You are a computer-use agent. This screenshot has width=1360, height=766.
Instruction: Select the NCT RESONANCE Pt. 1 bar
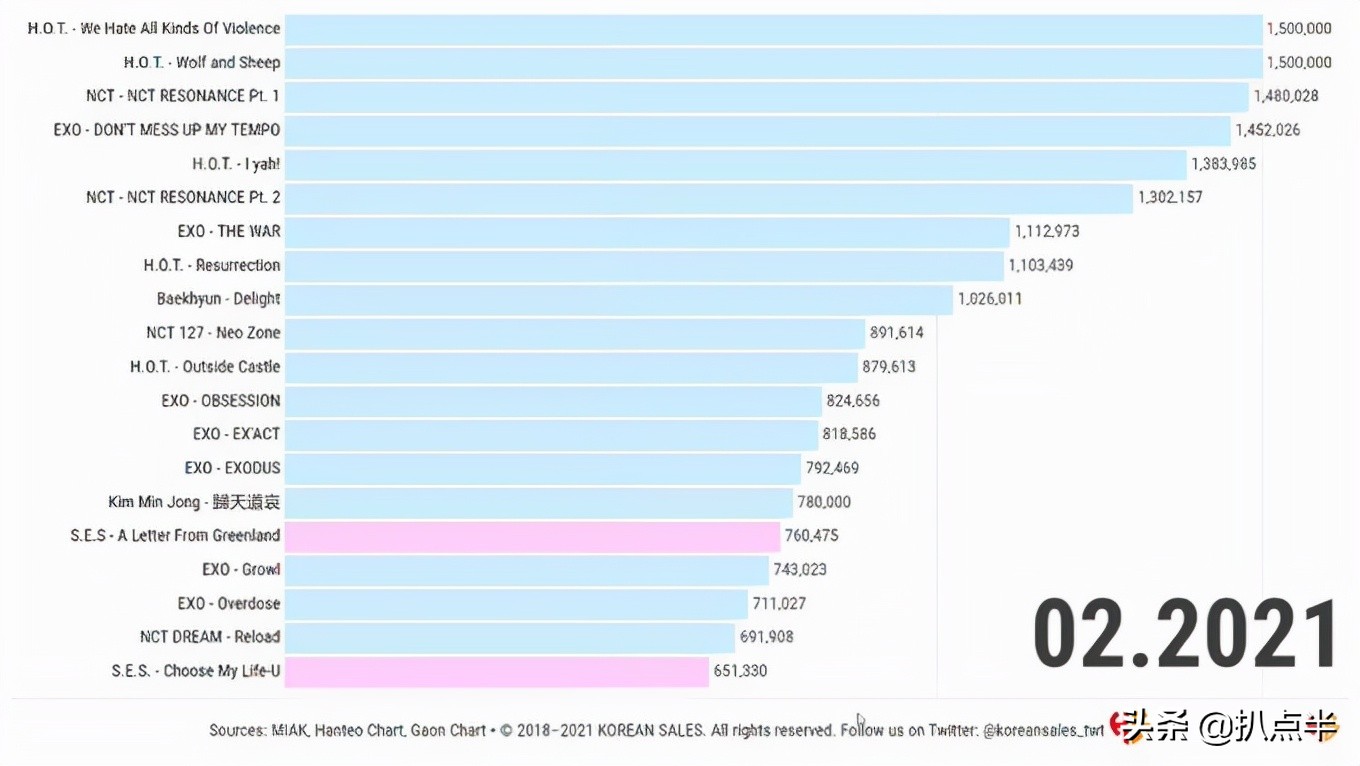click(x=767, y=96)
